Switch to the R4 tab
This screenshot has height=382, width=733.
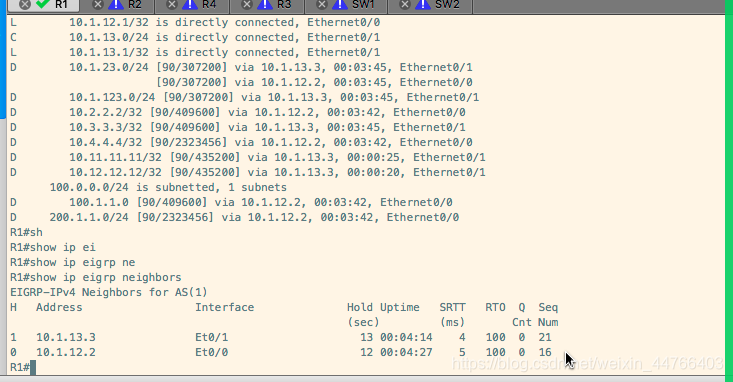click(209, 5)
